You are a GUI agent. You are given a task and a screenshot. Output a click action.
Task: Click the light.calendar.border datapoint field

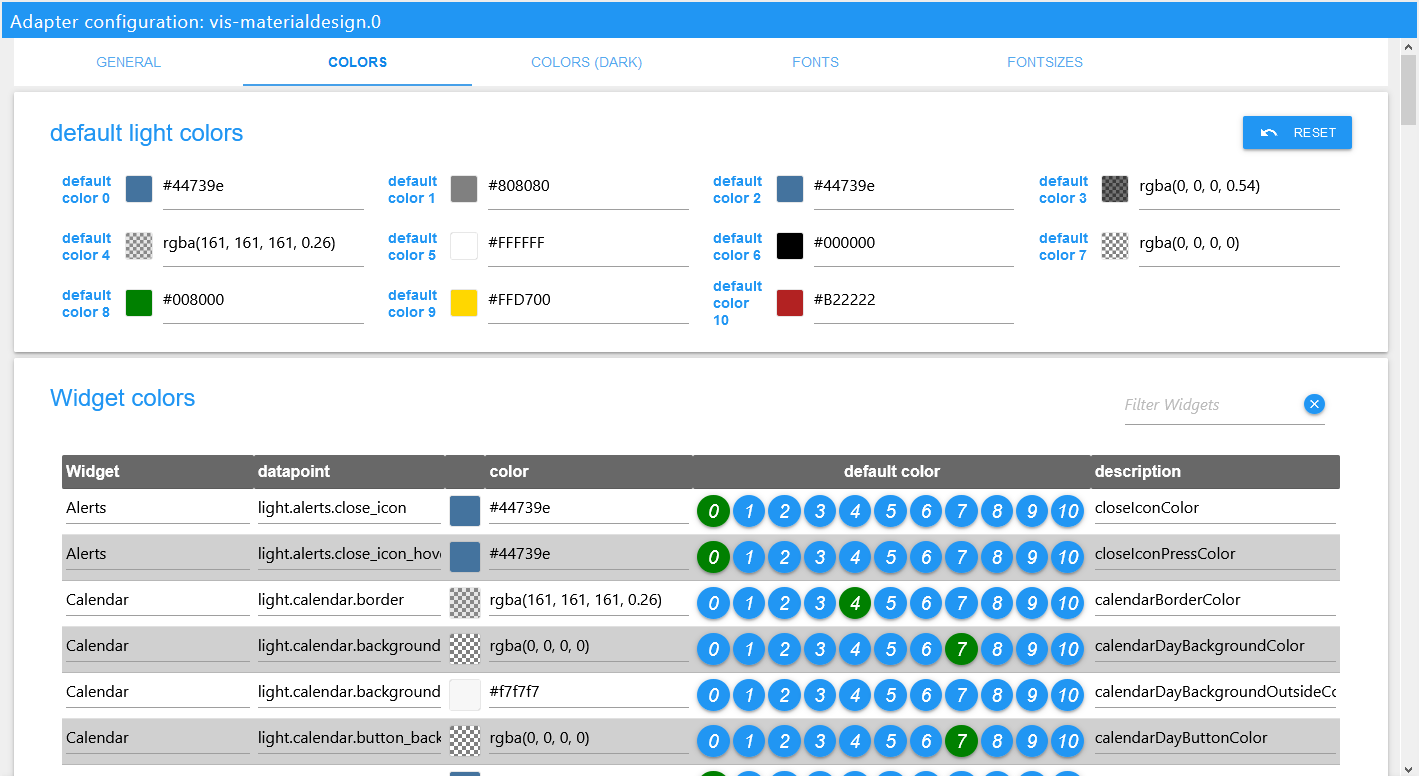349,600
